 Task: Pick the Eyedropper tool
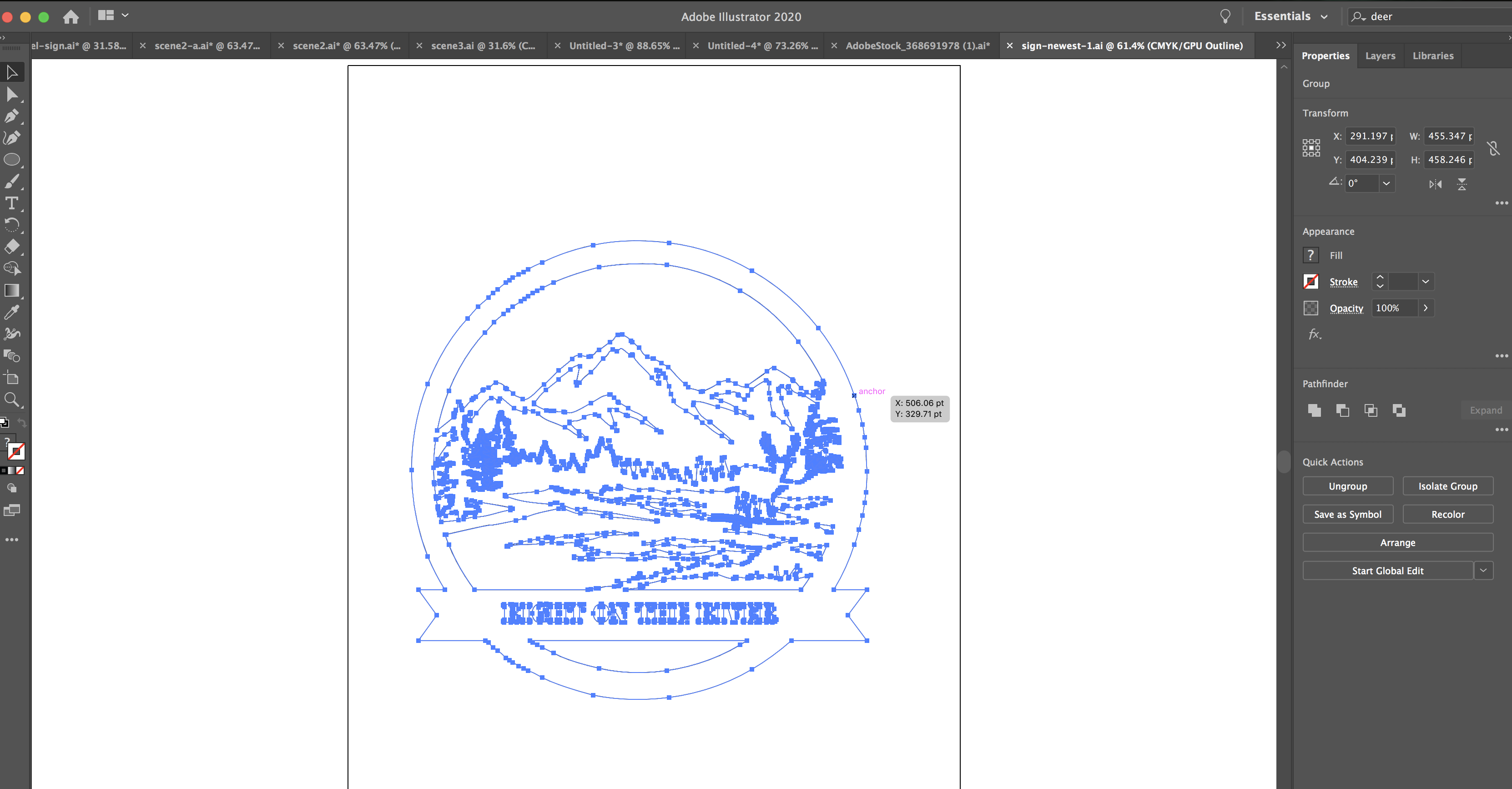(x=12, y=312)
